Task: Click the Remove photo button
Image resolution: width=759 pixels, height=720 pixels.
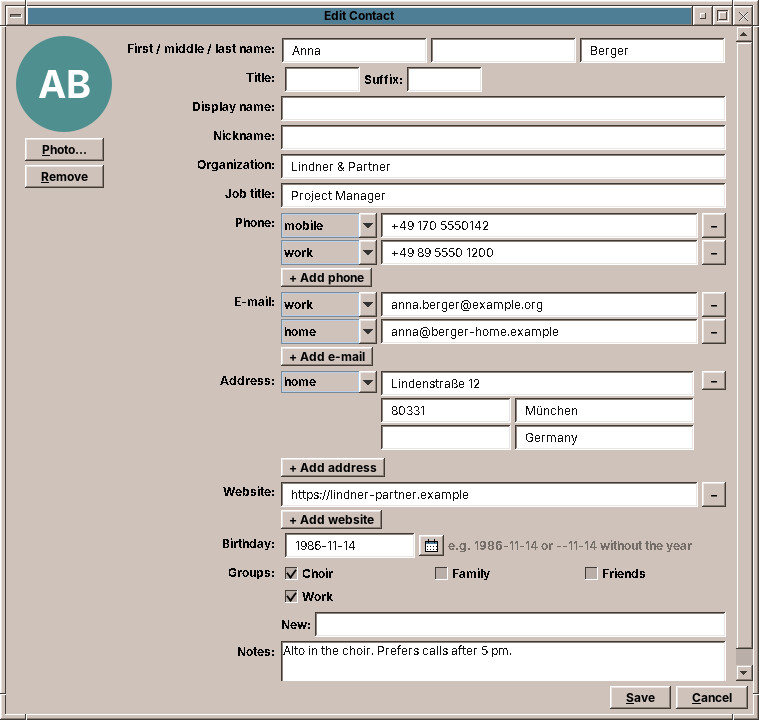Action: [x=64, y=177]
